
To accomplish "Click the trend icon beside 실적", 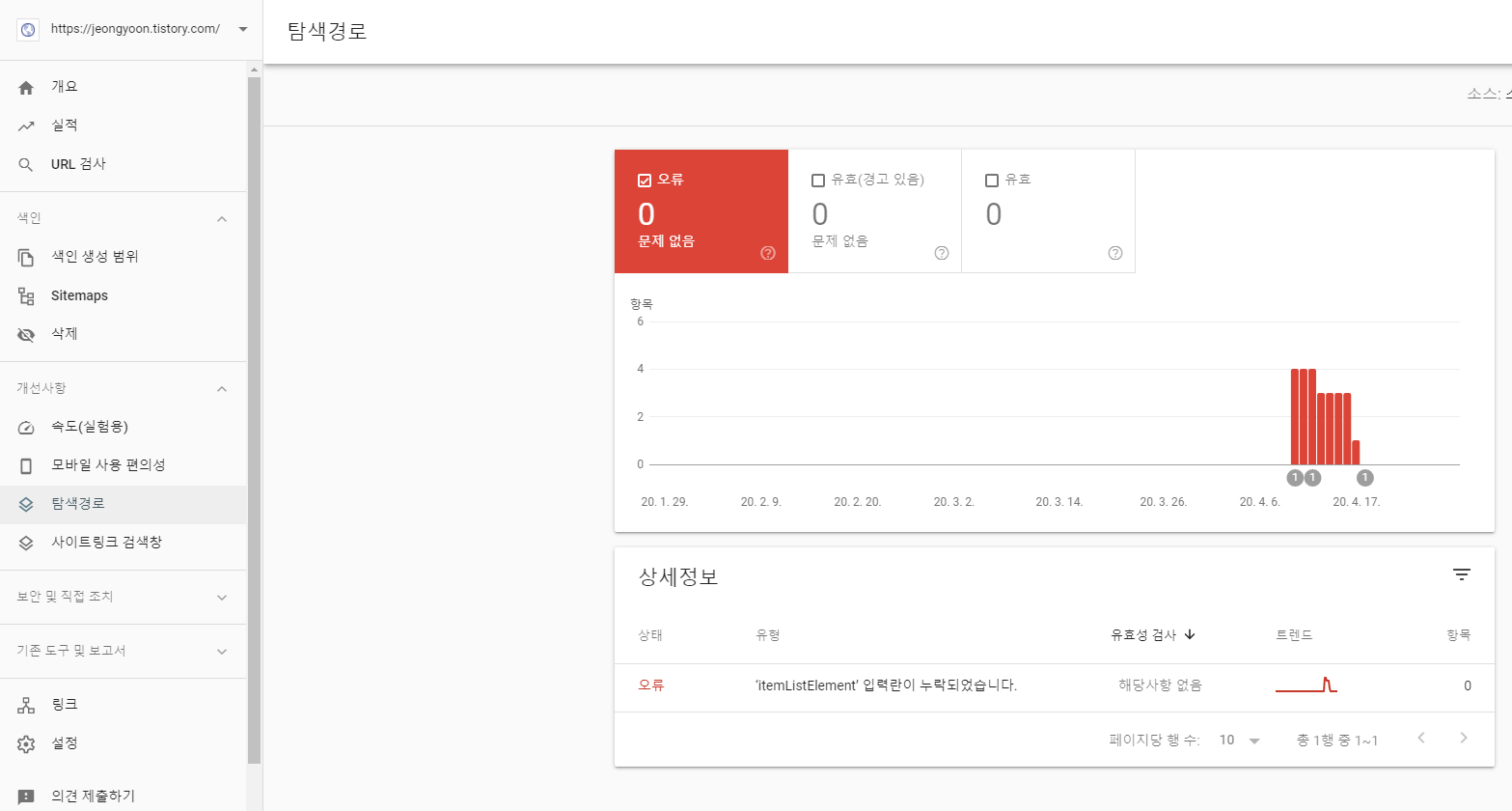I will tap(26, 126).
